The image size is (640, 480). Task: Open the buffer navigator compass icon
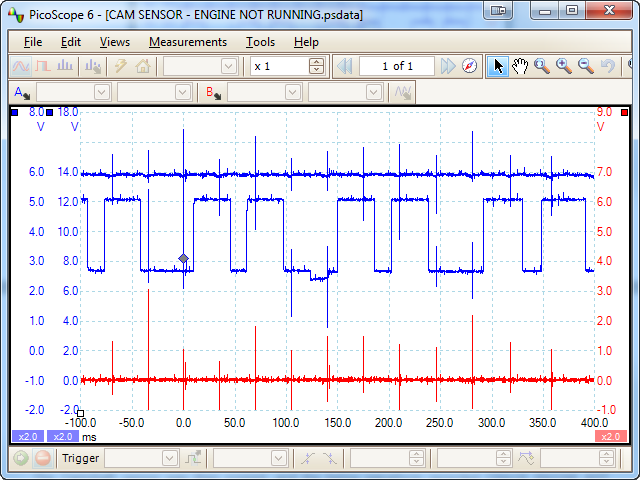click(471, 66)
